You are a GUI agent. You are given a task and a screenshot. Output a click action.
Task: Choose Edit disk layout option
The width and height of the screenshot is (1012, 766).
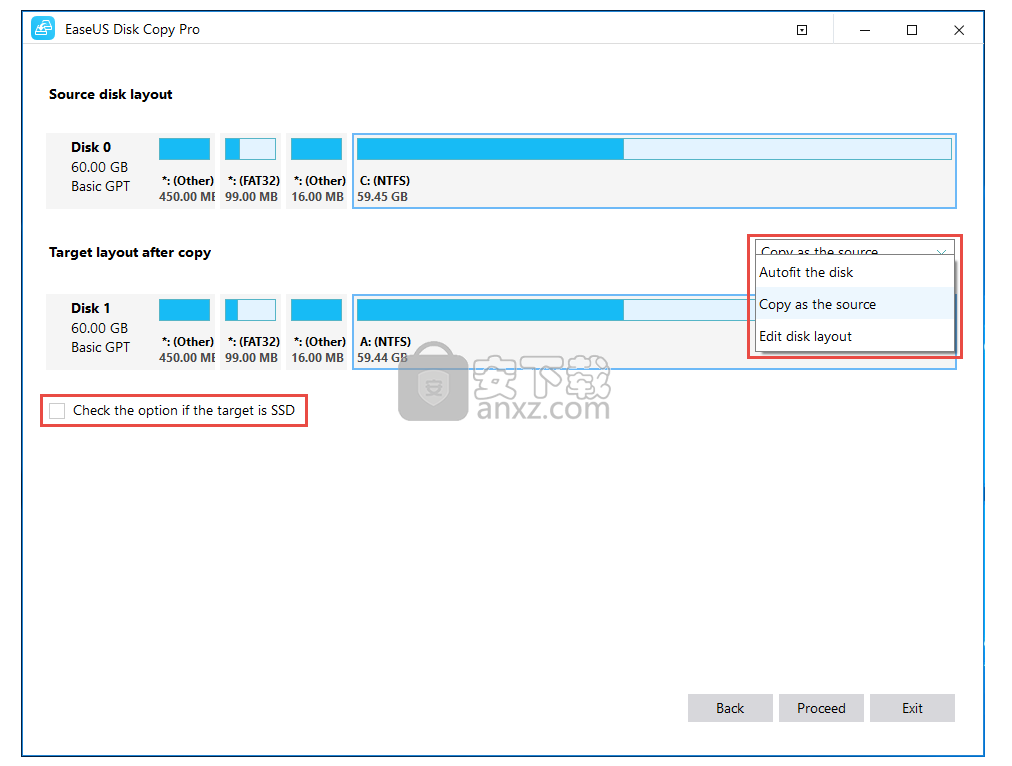(x=855, y=336)
